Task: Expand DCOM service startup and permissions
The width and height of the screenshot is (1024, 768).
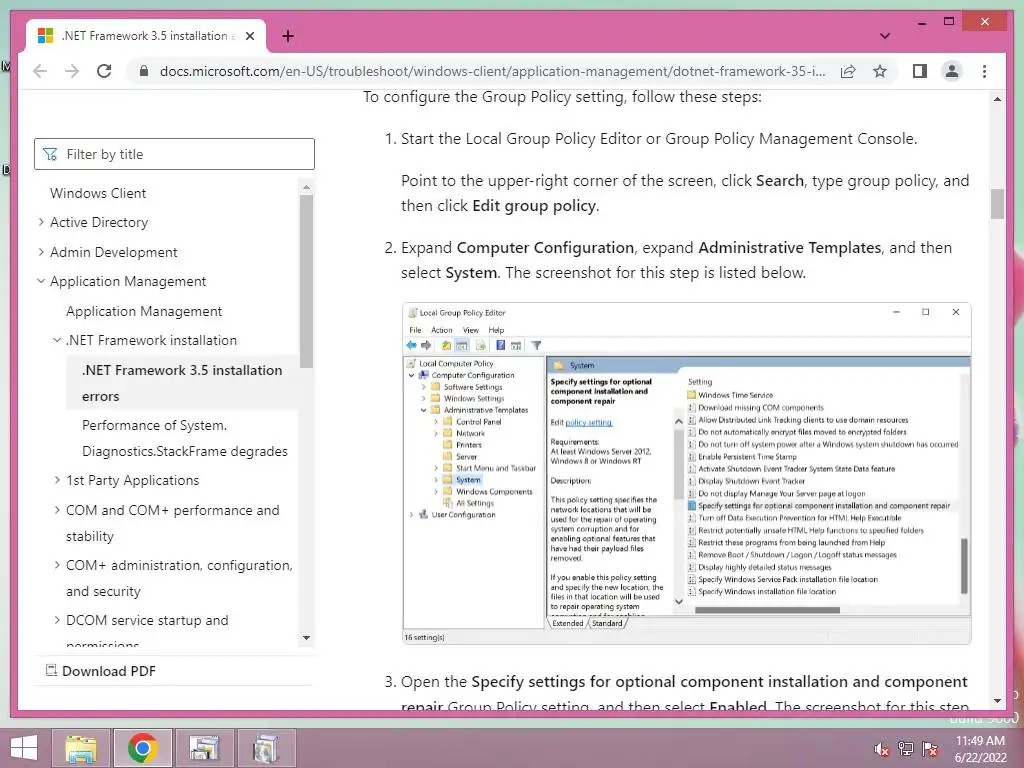Action: (57, 620)
